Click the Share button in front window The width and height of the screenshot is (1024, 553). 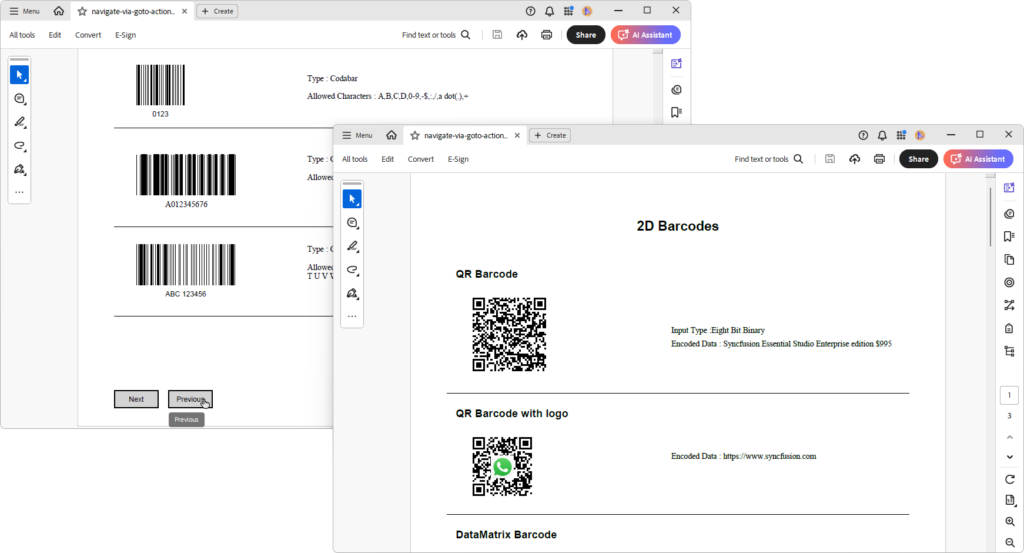coord(918,159)
